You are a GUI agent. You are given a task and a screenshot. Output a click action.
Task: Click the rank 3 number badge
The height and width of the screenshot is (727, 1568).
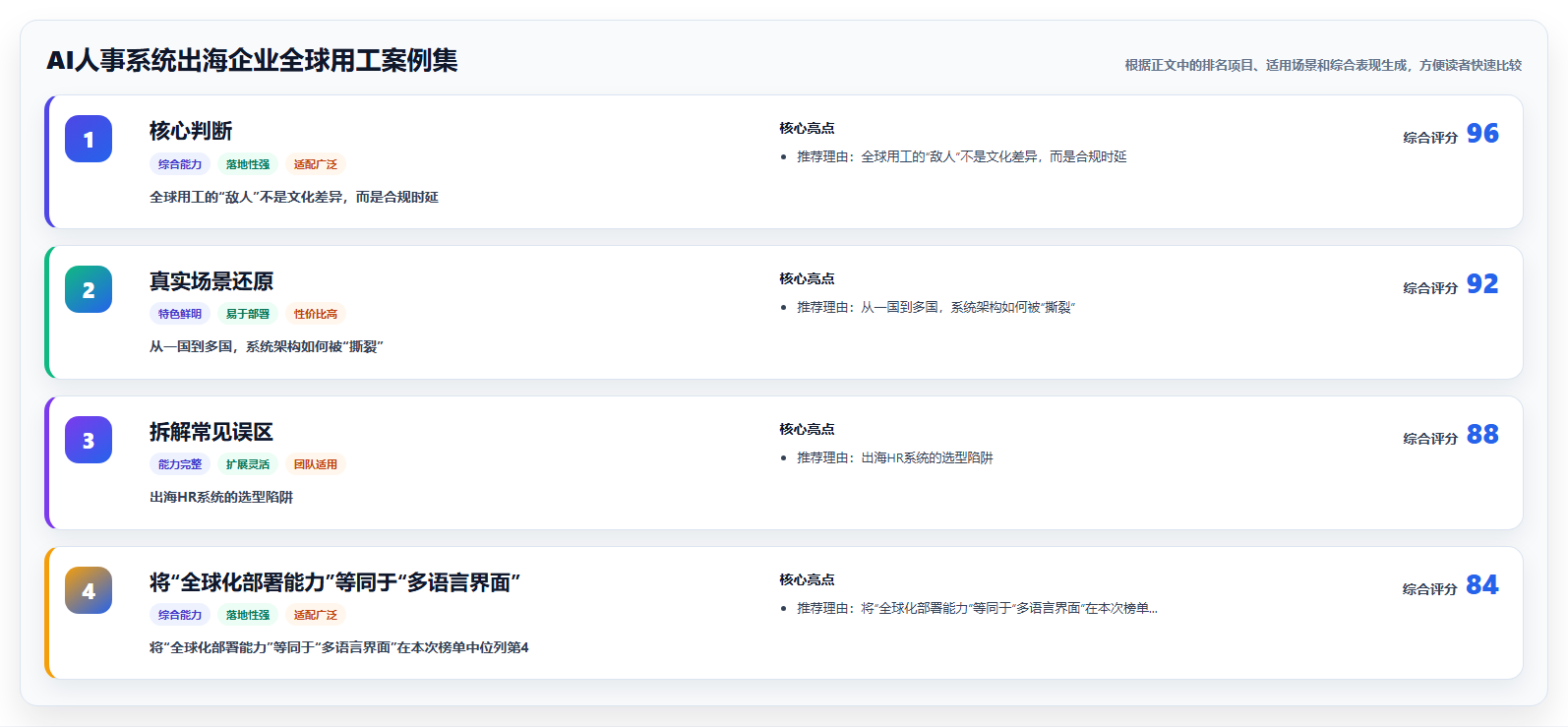[x=89, y=440]
